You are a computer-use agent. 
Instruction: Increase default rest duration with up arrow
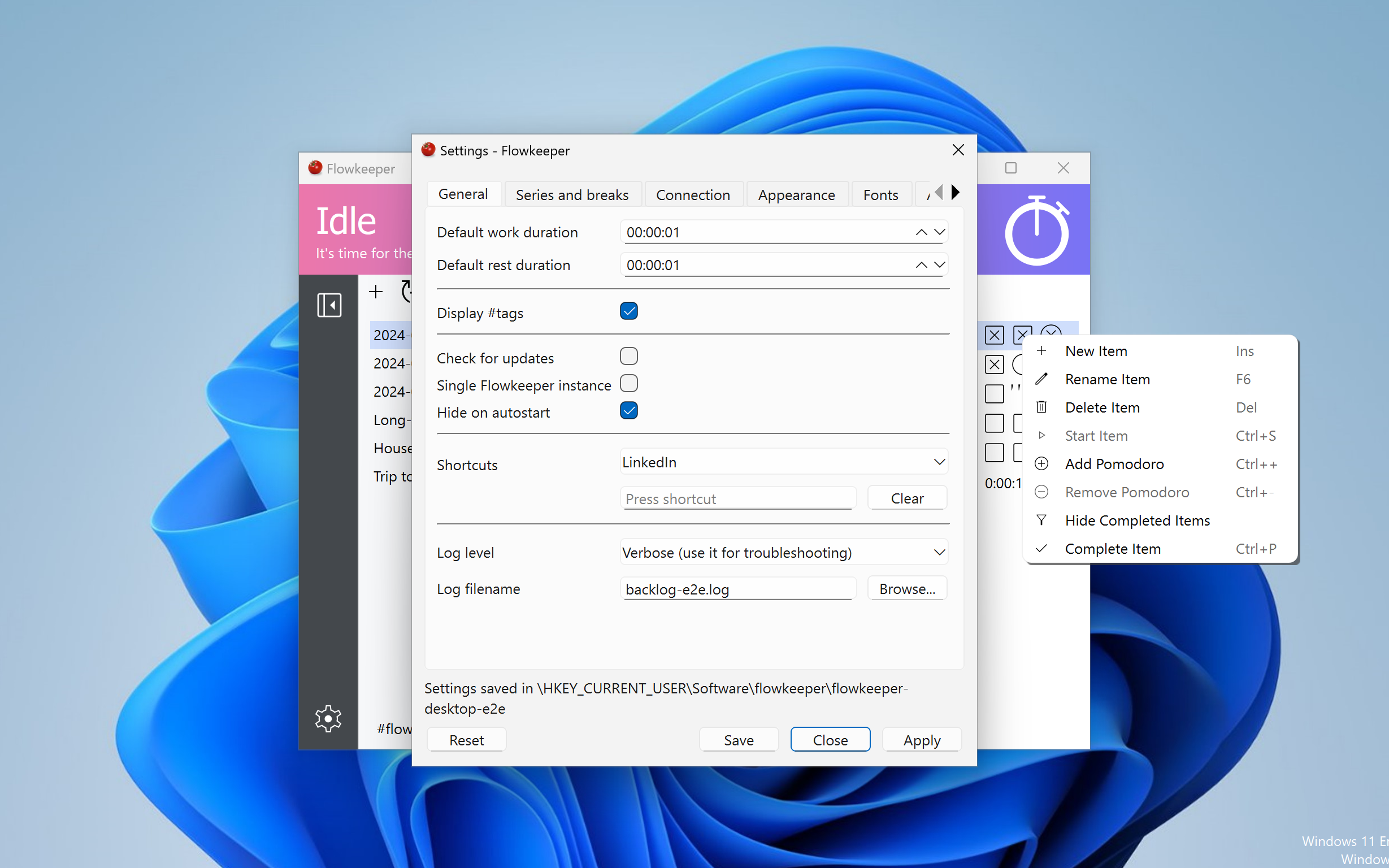click(921, 265)
